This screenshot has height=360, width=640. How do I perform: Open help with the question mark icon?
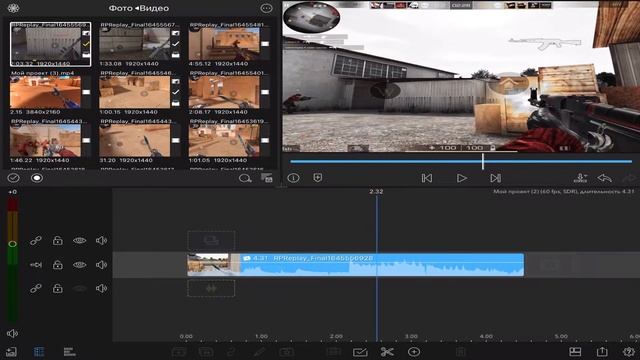click(629, 352)
